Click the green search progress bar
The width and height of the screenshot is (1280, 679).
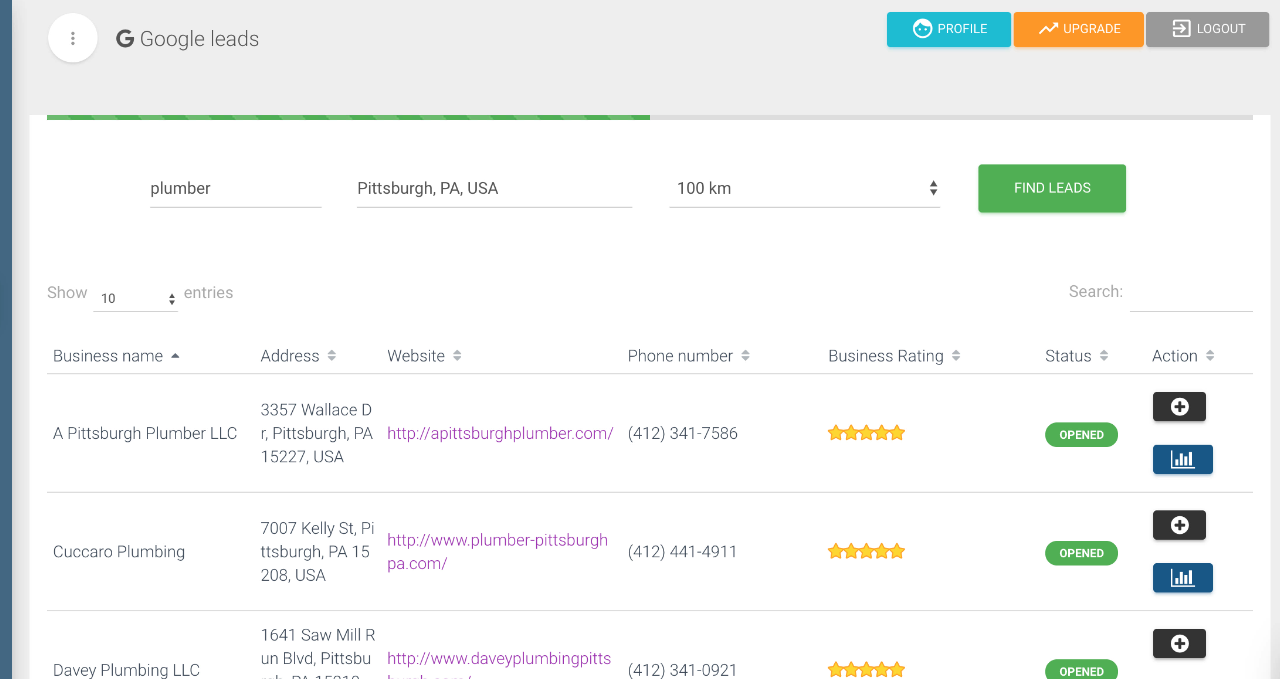[348, 117]
